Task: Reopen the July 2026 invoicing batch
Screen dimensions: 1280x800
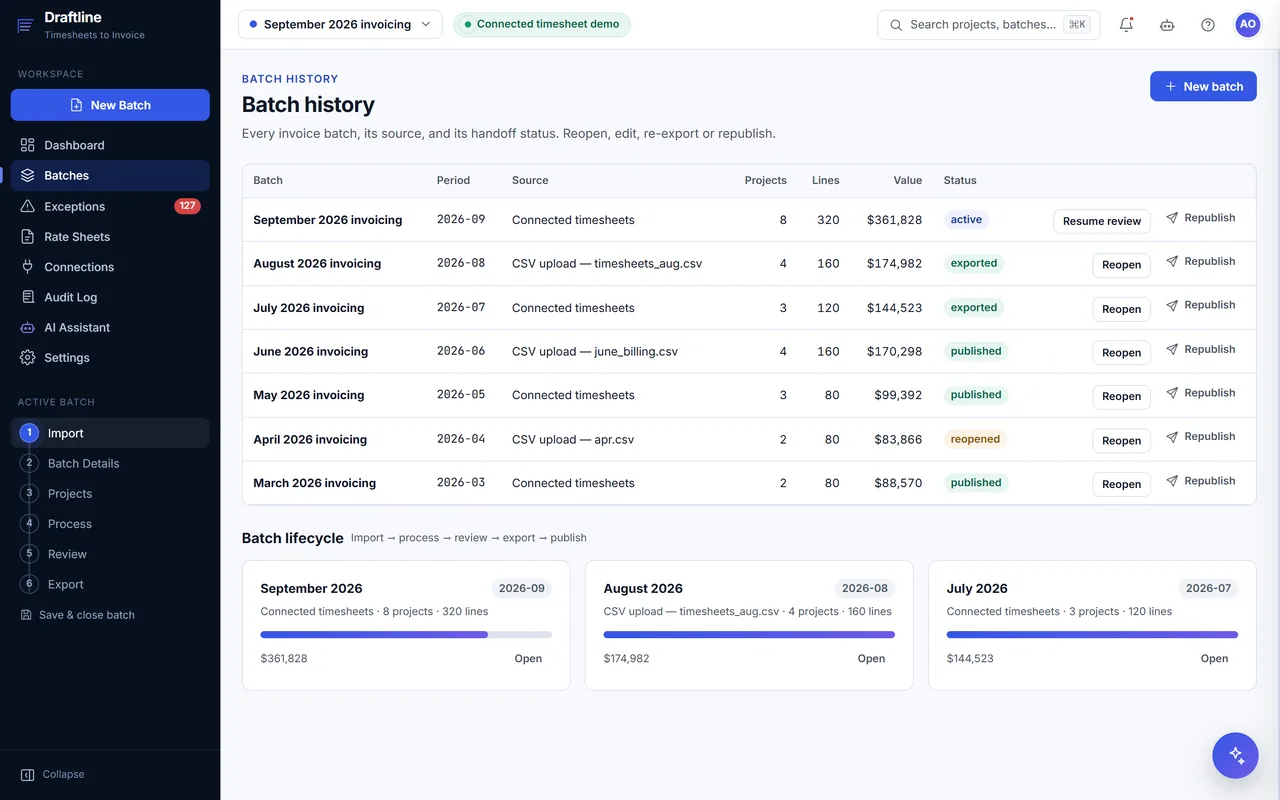Action: point(1121,309)
